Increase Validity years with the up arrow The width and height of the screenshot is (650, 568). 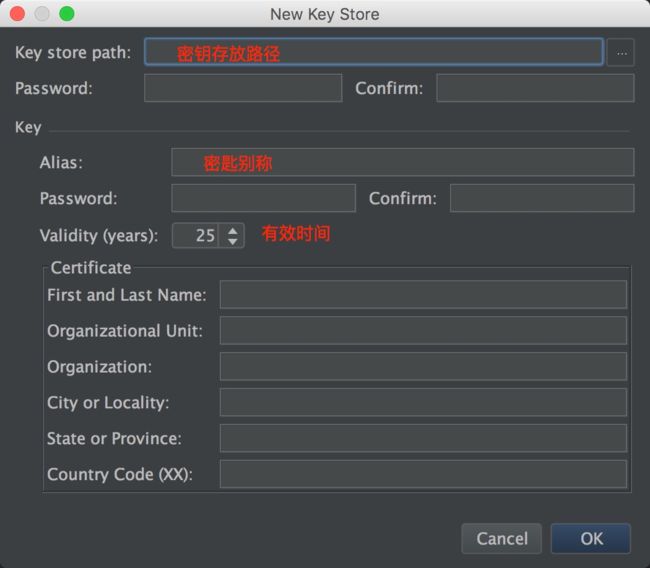click(233, 231)
